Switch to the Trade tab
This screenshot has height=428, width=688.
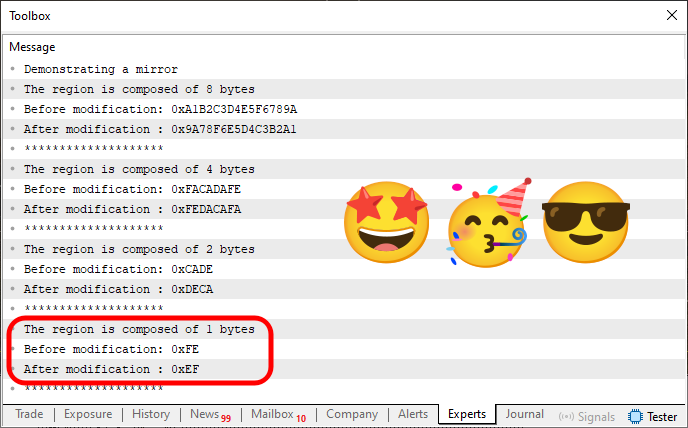click(29, 414)
